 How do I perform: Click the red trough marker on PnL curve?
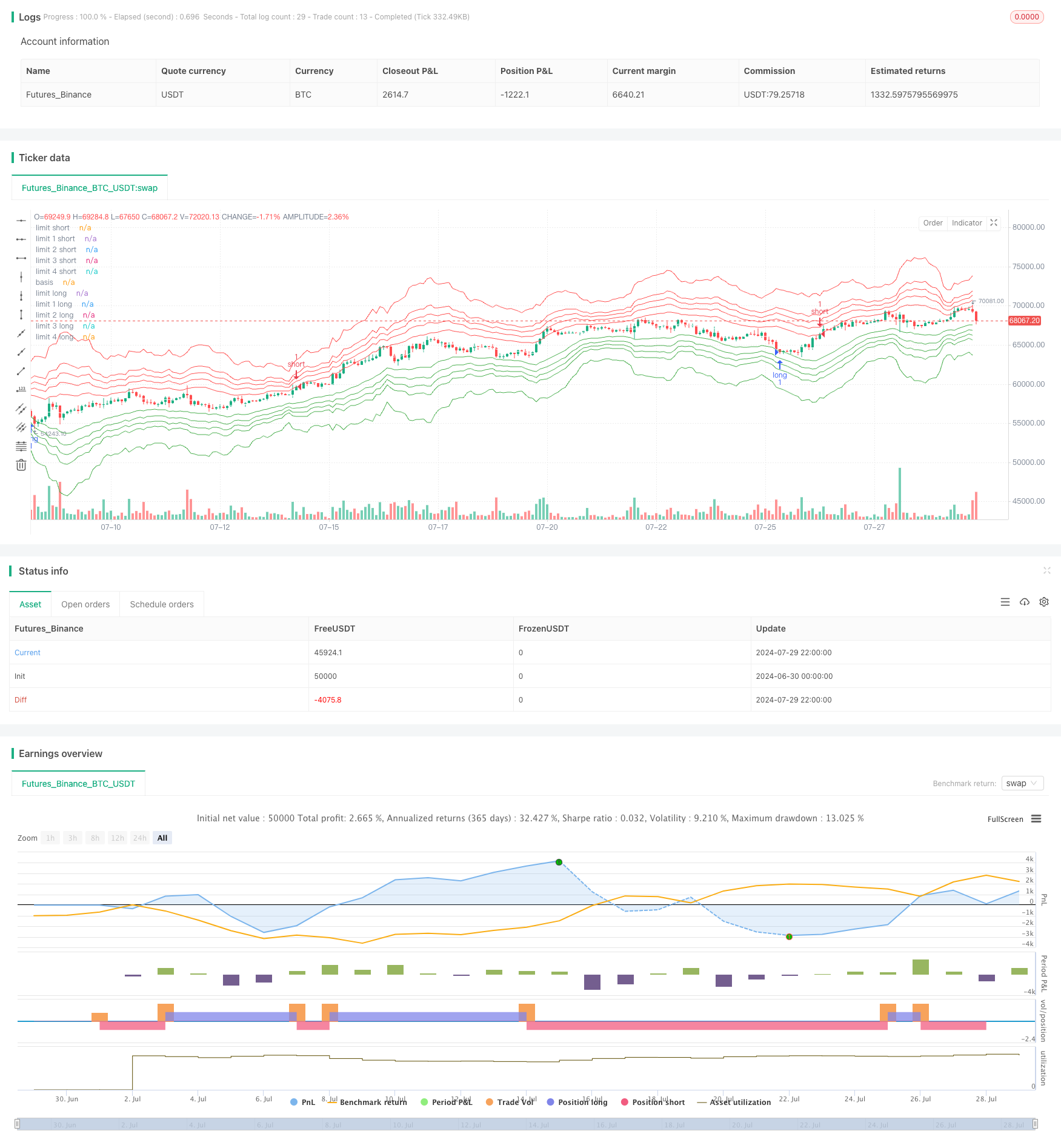789,936
